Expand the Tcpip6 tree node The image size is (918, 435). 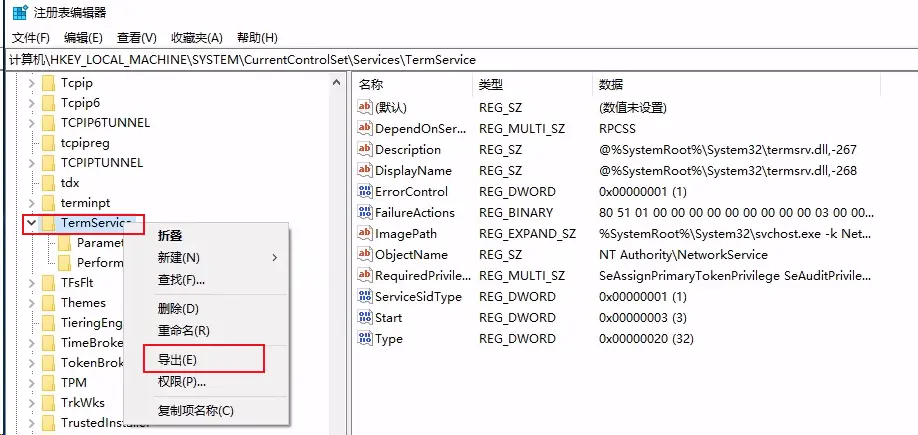(31, 103)
